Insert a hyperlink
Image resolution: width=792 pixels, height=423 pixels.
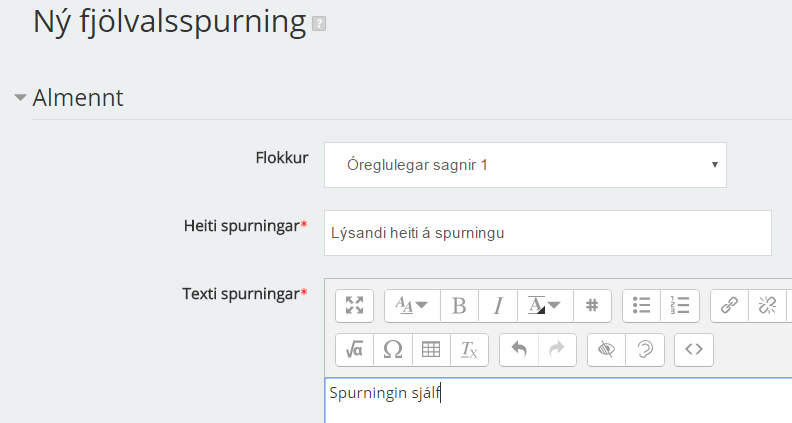[729, 306]
